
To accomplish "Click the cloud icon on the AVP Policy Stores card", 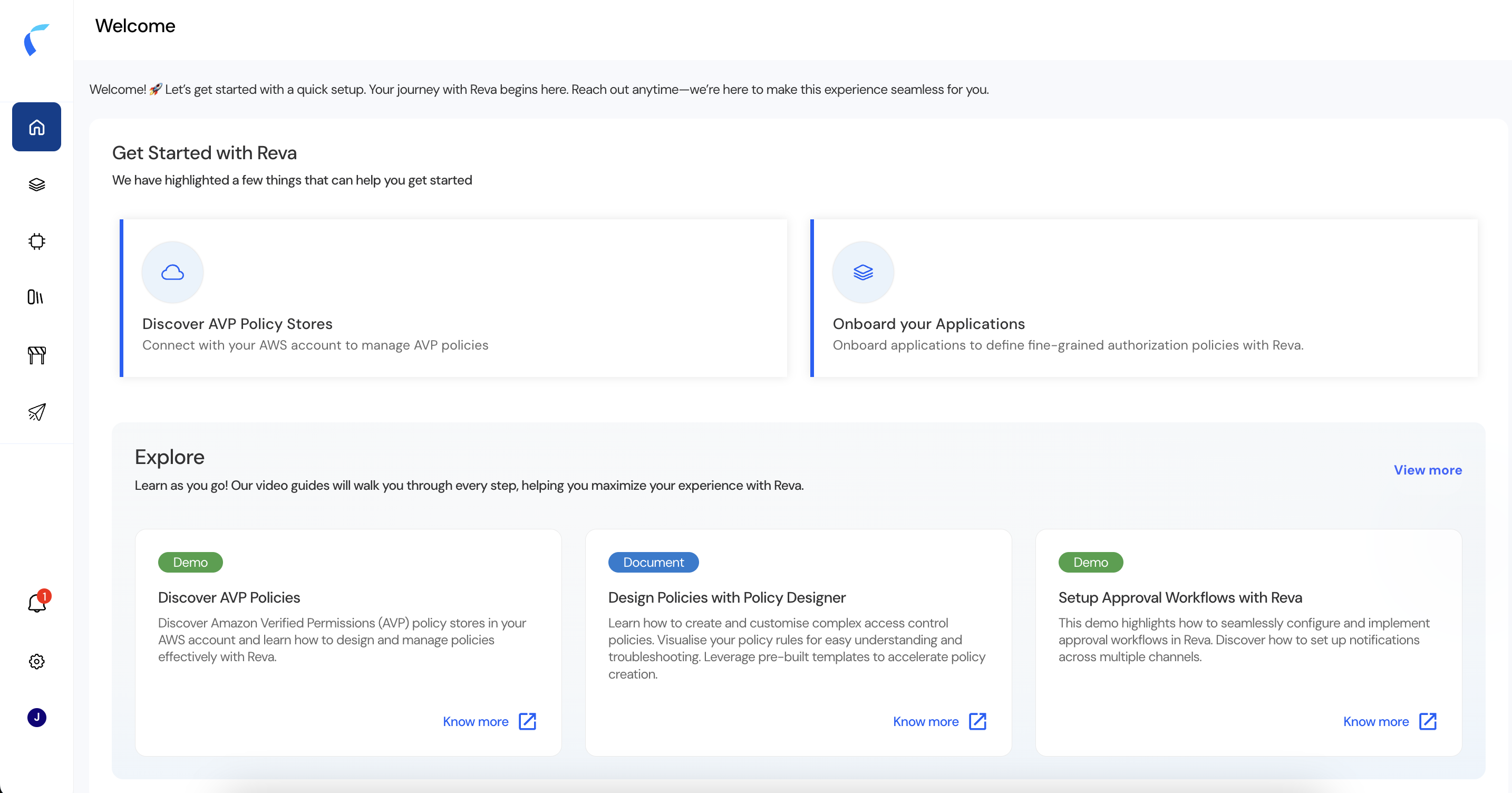I will coord(172,272).
